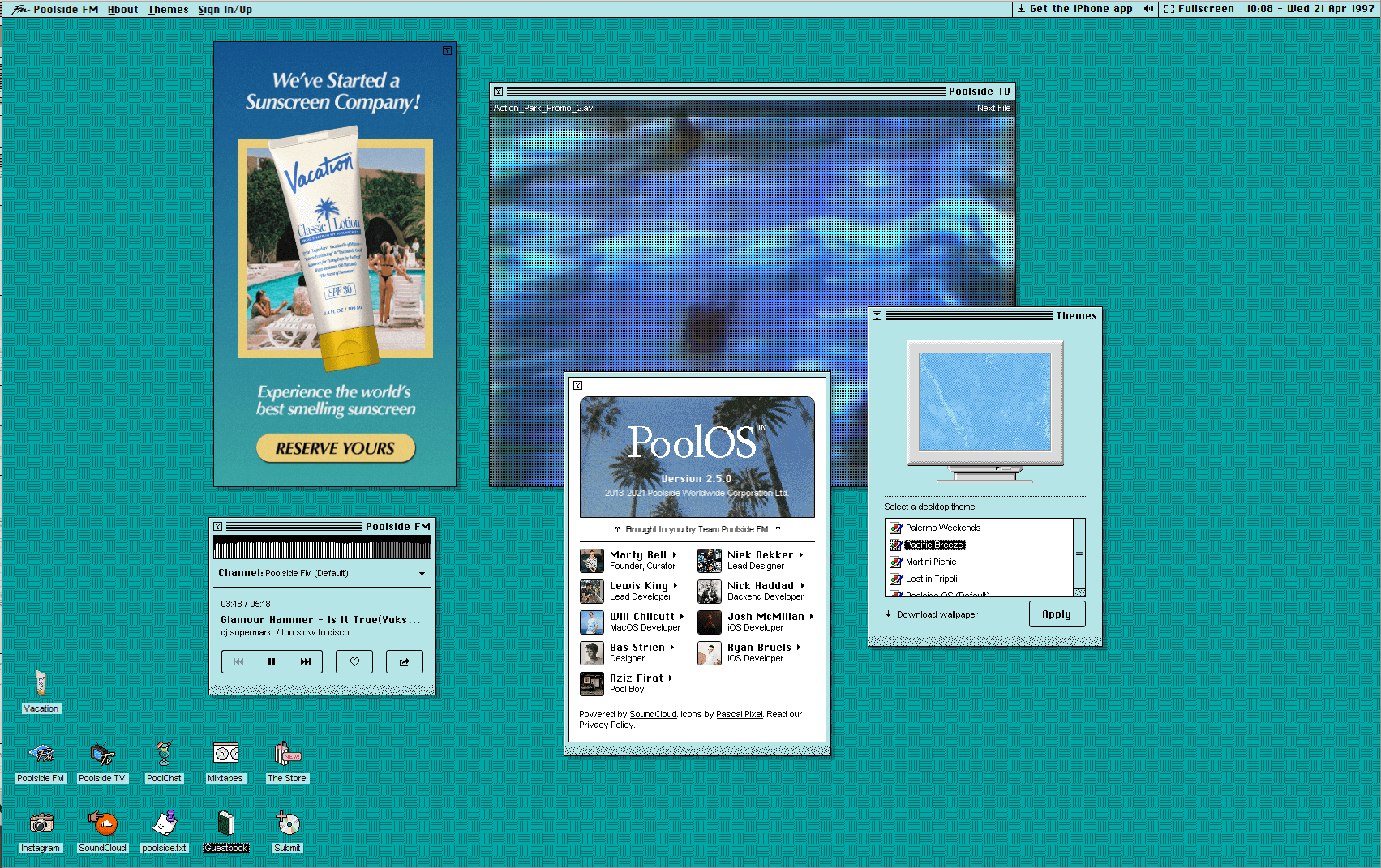The image size is (1381, 868).
Task: Expand Josh McMillan's links arrow
Action: tap(812, 617)
